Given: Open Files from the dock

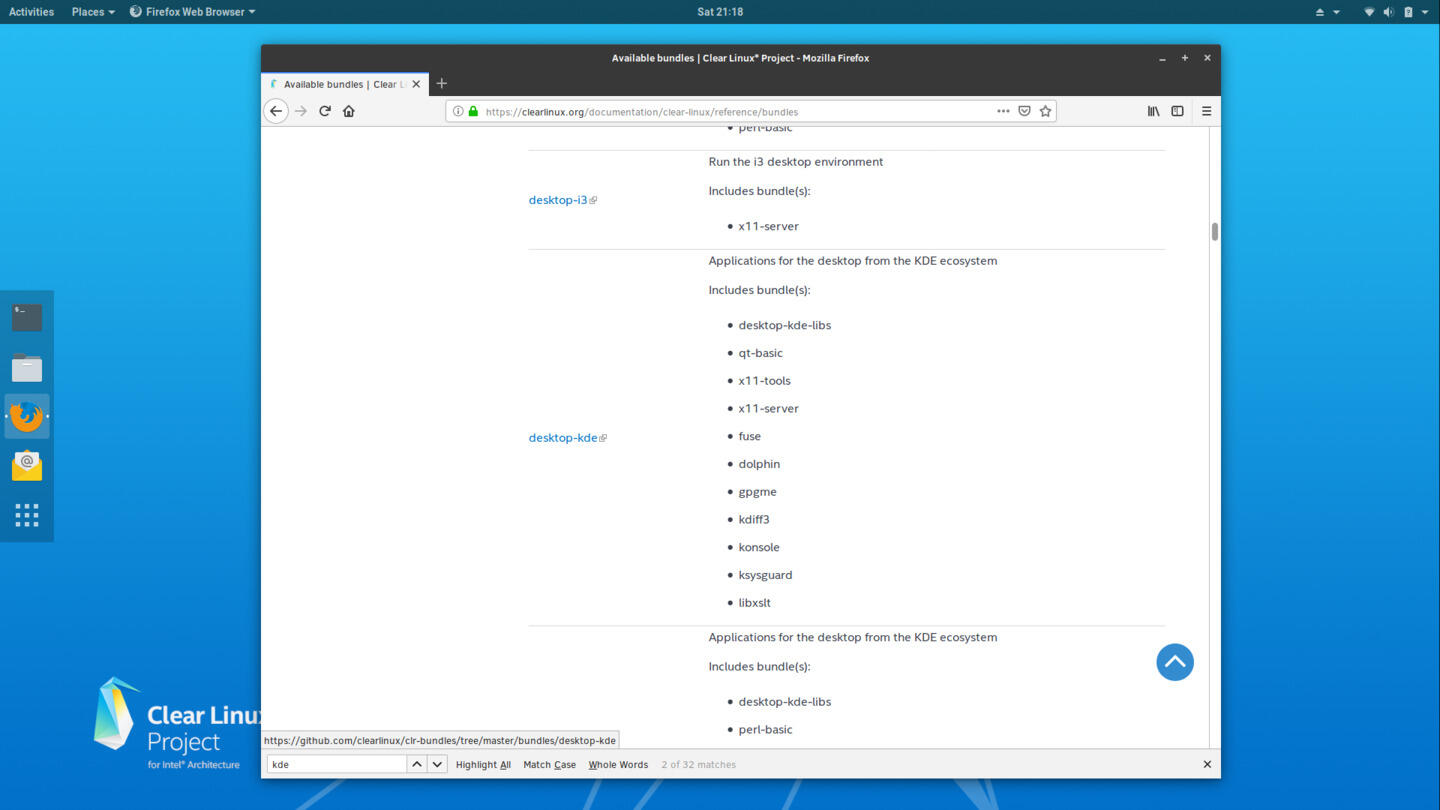Looking at the screenshot, I should (27, 367).
